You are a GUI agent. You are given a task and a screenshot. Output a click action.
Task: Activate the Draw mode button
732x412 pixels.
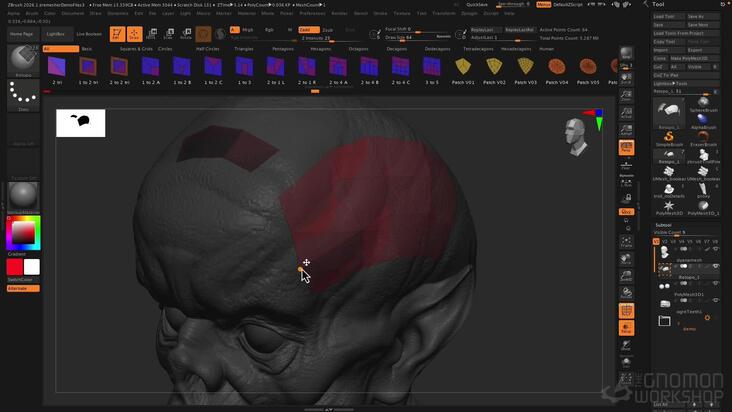click(x=134, y=34)
